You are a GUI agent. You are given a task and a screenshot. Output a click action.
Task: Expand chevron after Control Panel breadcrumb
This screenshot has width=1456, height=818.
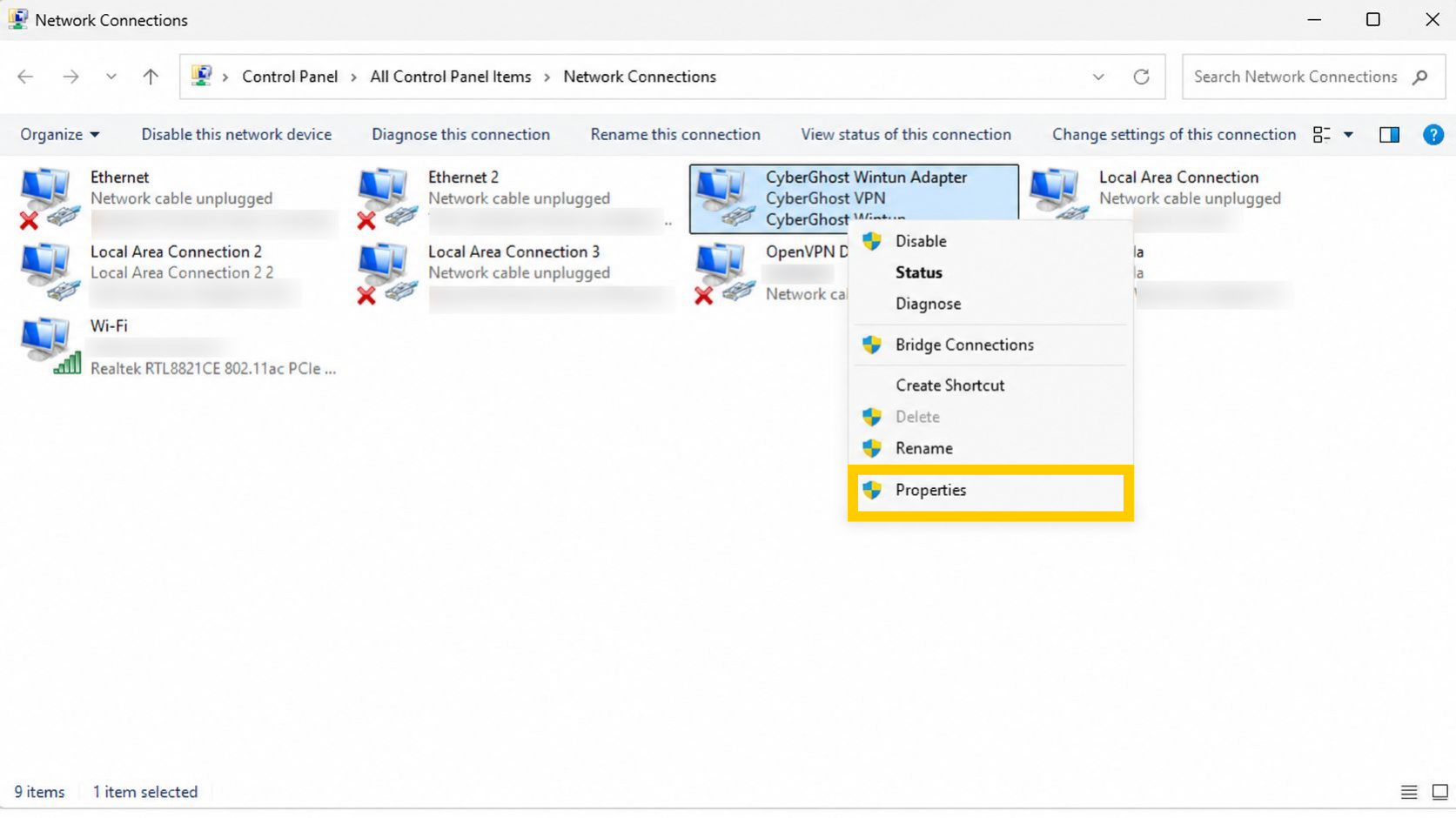click(x=353, y=77)
